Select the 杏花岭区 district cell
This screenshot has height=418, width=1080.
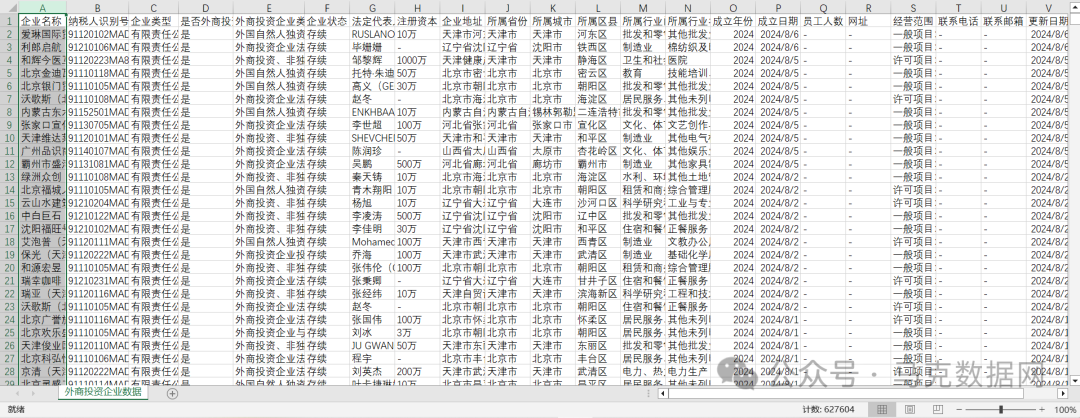click(x=597, y=151)
